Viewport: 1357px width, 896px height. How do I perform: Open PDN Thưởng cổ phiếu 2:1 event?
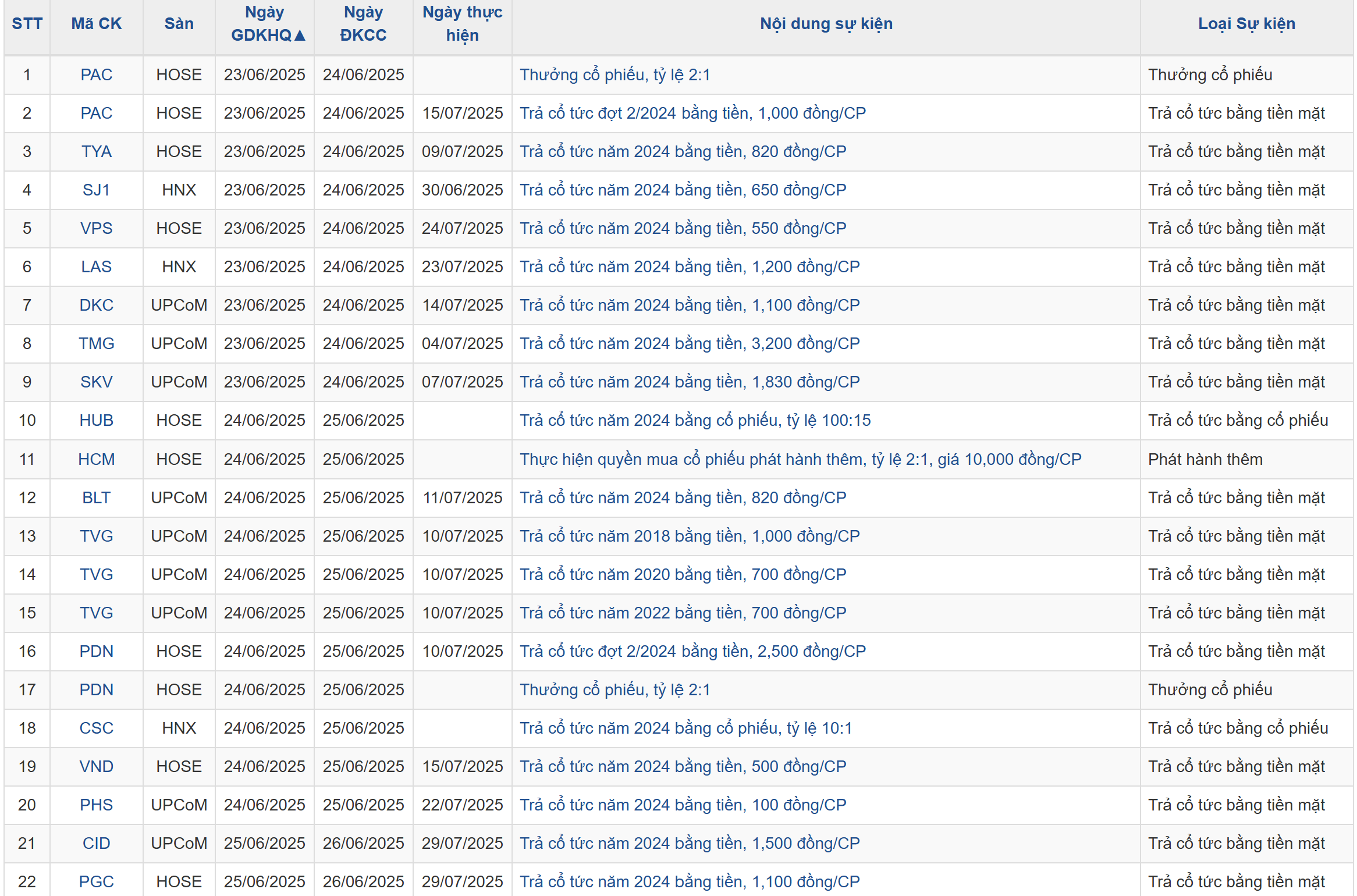tap(615, 690)
